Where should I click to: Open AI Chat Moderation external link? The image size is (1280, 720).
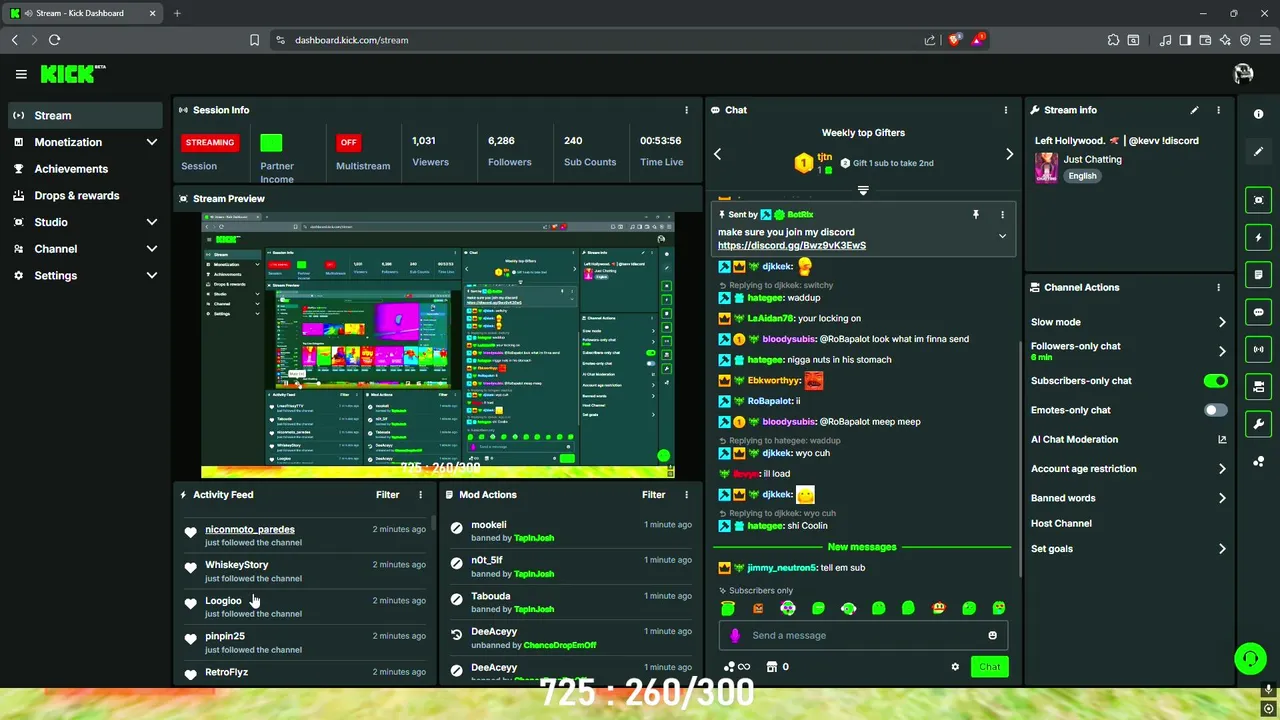pos(1222,439)
